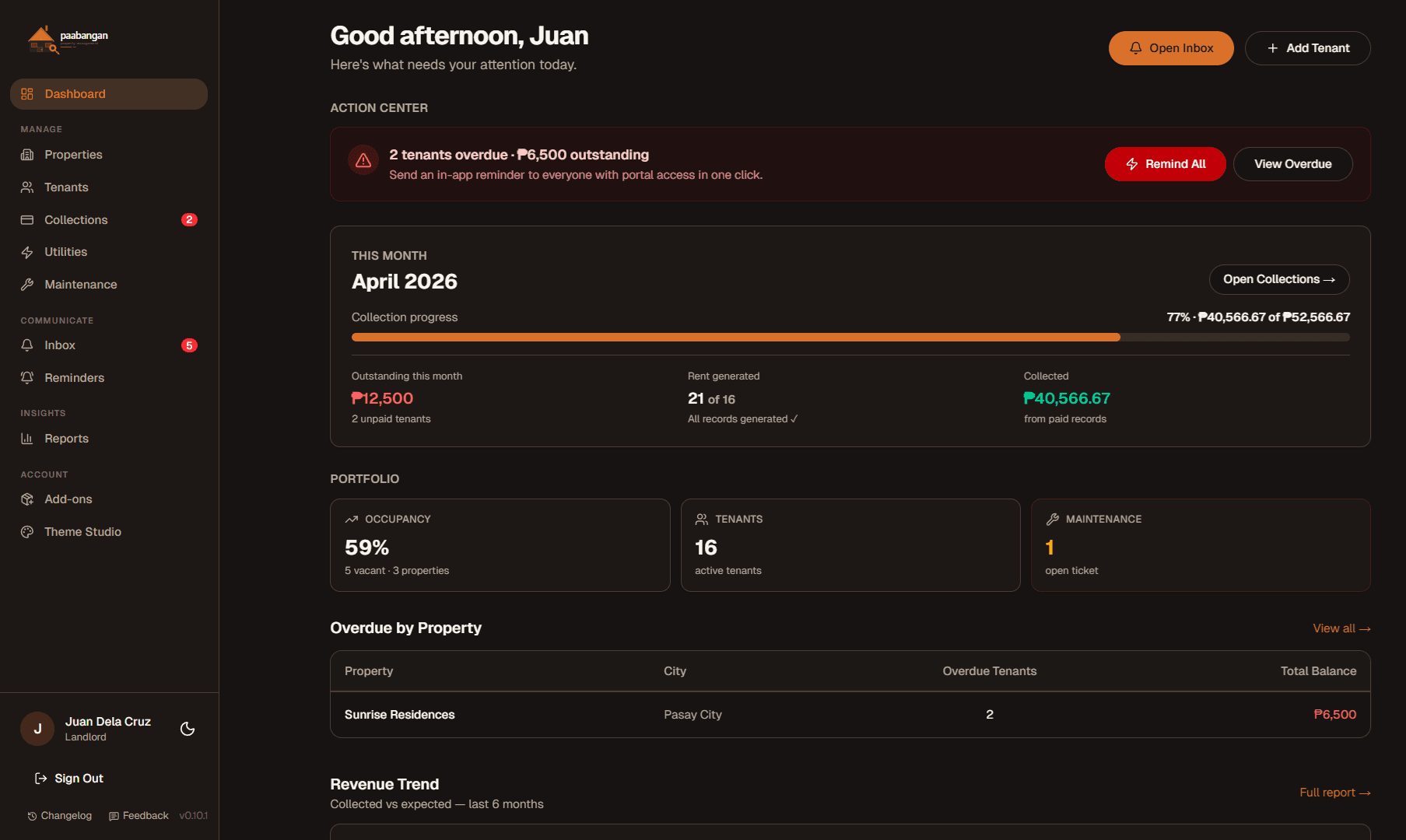Click the Properties building icon
This screenshot has height=840, width=1406.
point(27,155)
